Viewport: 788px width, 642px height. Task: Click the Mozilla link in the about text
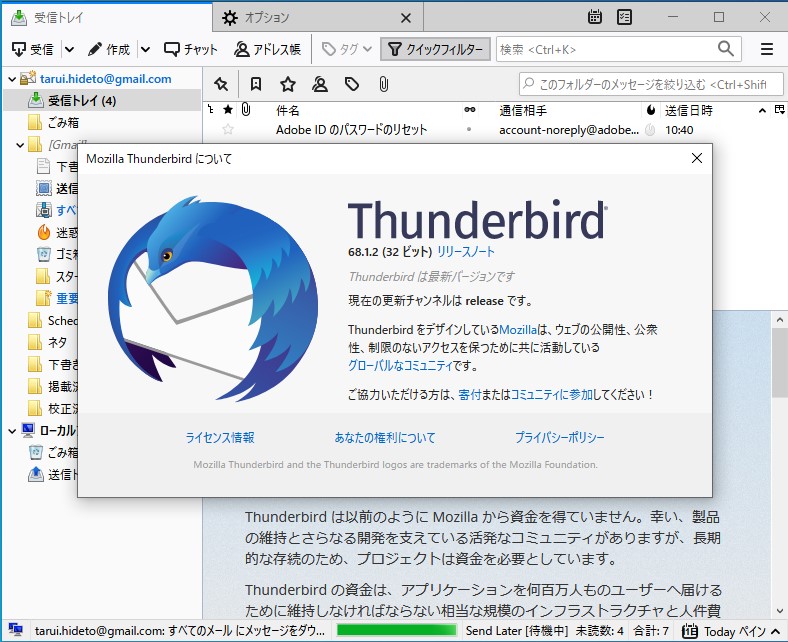click(x=518, y=330)
